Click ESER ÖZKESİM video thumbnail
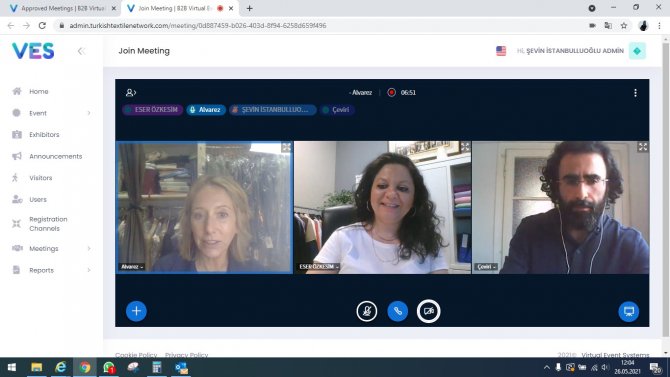 [383, 207]
